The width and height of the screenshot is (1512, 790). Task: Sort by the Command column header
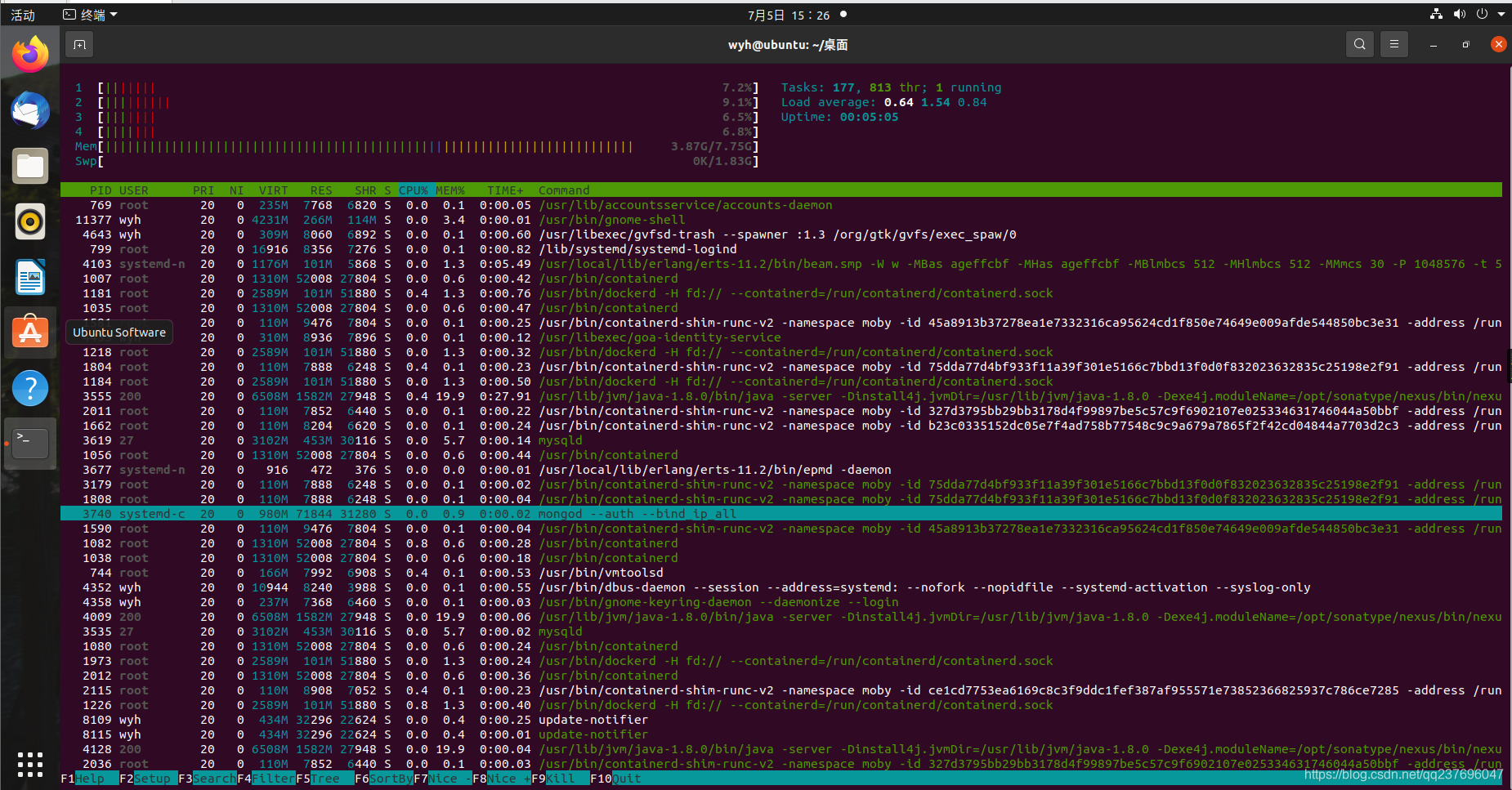(564, 190)
